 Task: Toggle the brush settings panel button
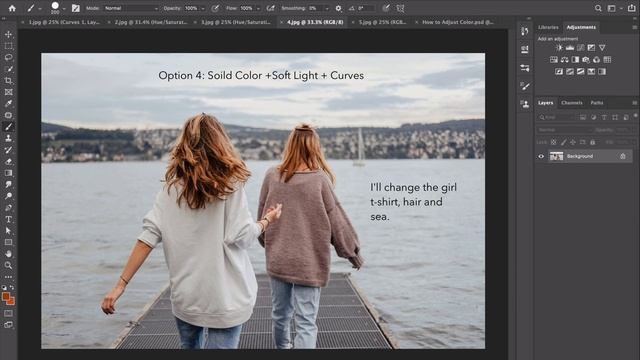[76, 8]
